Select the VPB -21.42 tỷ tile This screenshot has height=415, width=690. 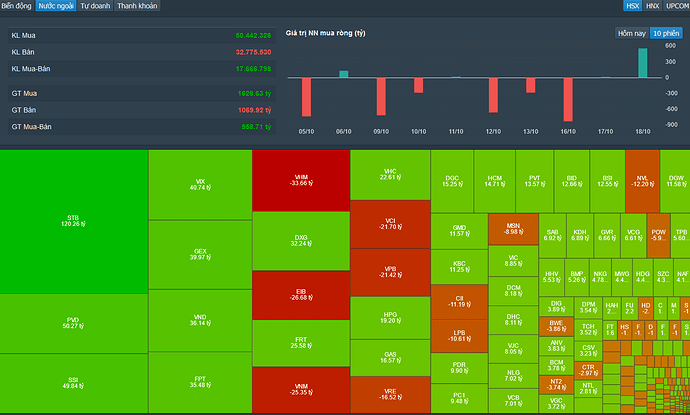(x=390, y=272)
